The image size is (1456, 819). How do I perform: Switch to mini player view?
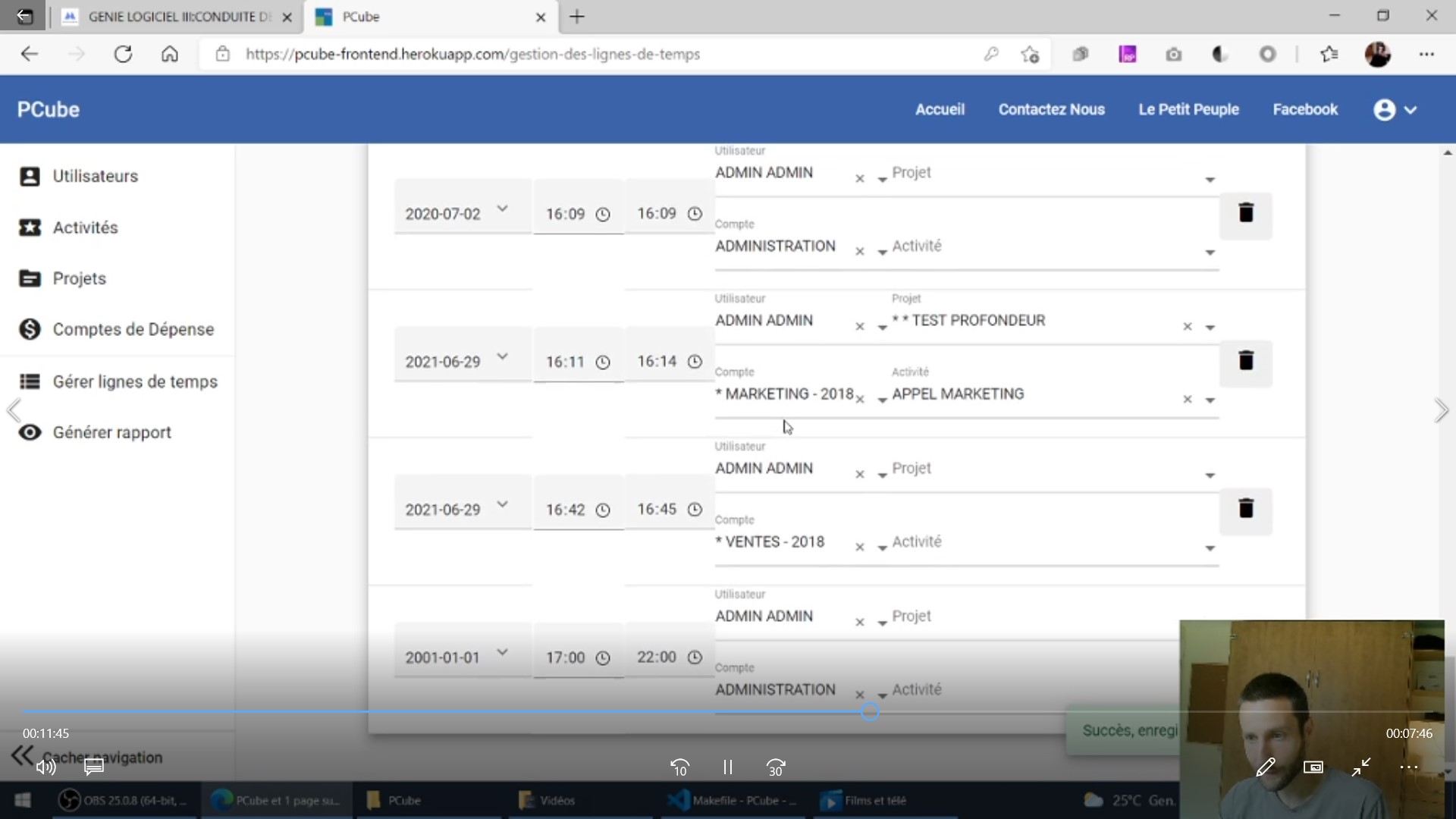tap(1313, 767)
